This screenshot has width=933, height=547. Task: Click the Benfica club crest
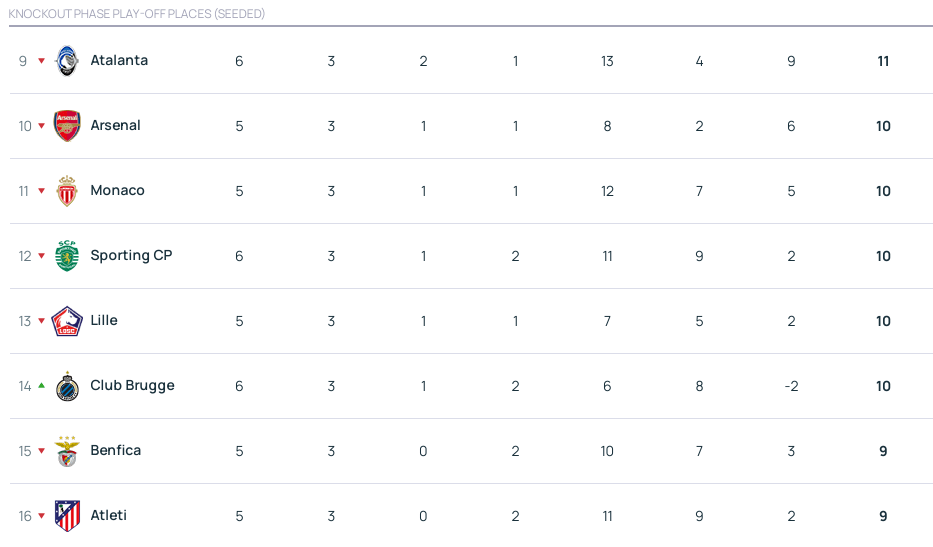pos(67,451)
